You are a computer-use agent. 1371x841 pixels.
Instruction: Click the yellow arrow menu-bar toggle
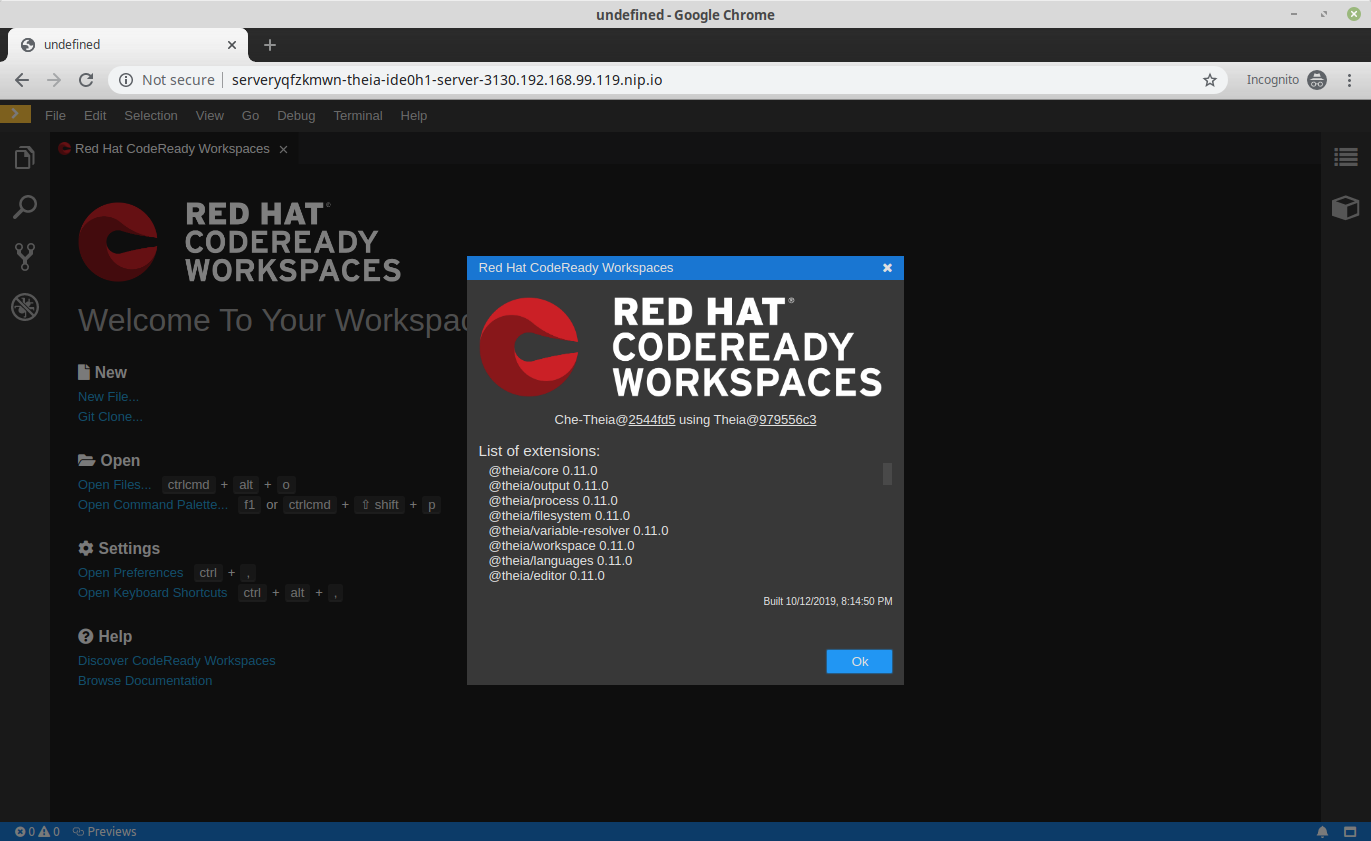(x=15, y=114)
